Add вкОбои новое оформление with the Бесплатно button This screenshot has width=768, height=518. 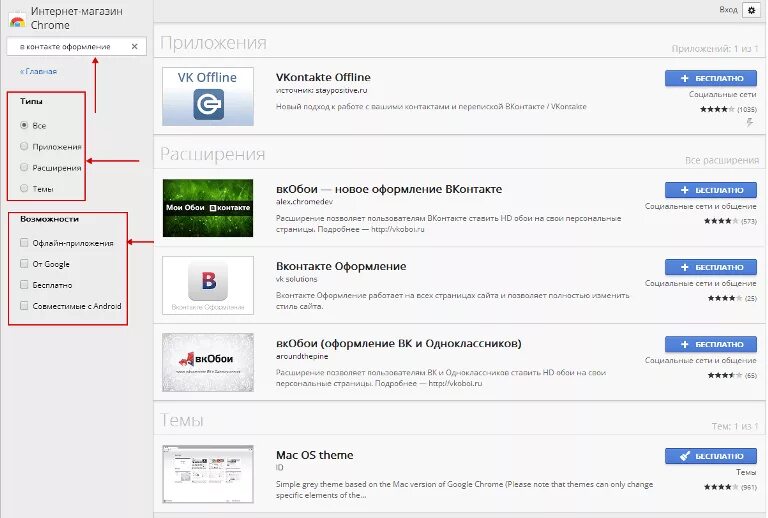711,190
